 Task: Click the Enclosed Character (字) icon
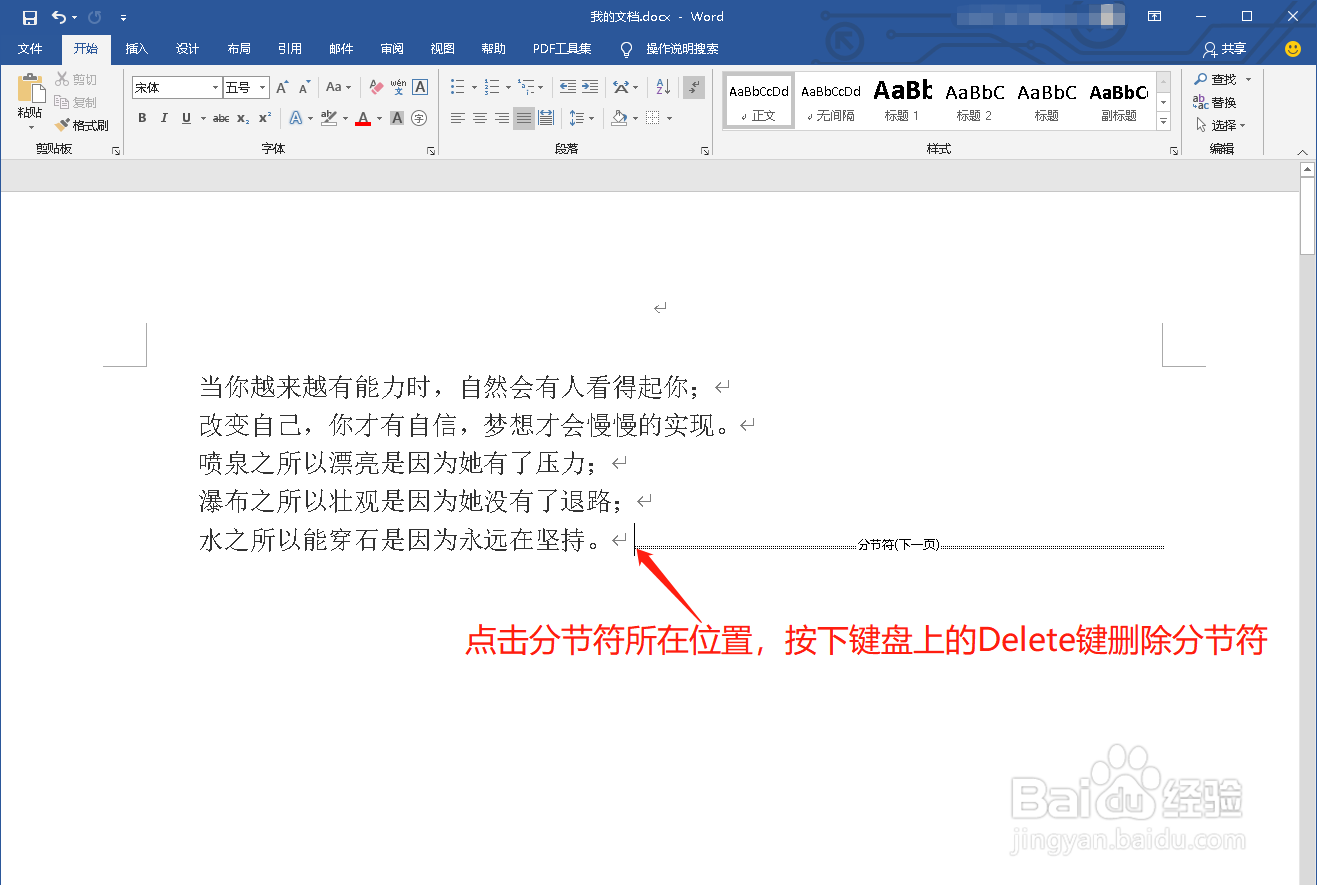click(419, 118)
